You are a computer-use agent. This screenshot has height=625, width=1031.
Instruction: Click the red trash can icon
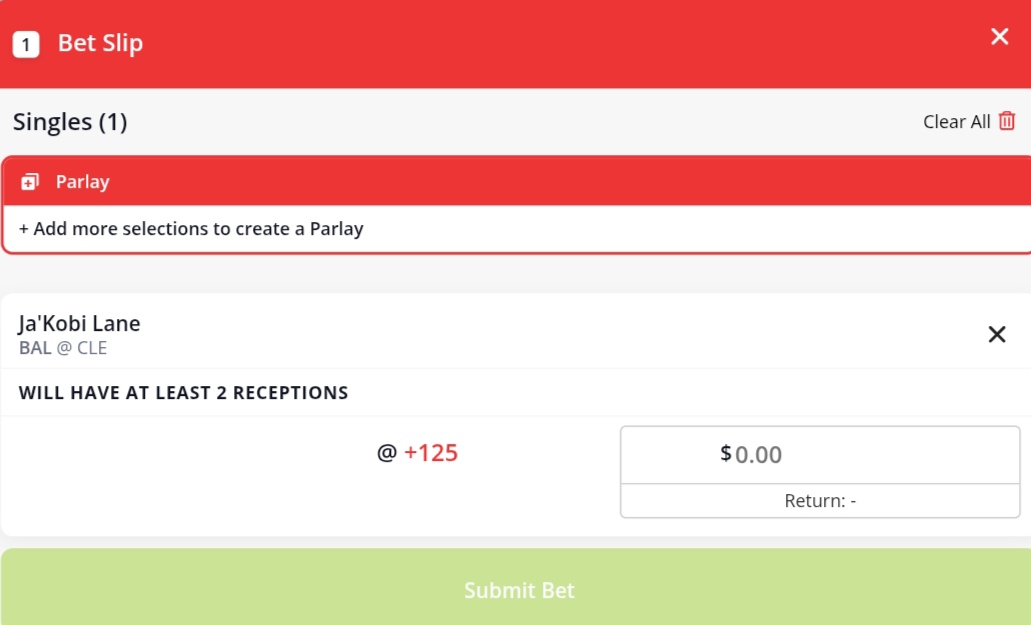(x=1007, y=121)
